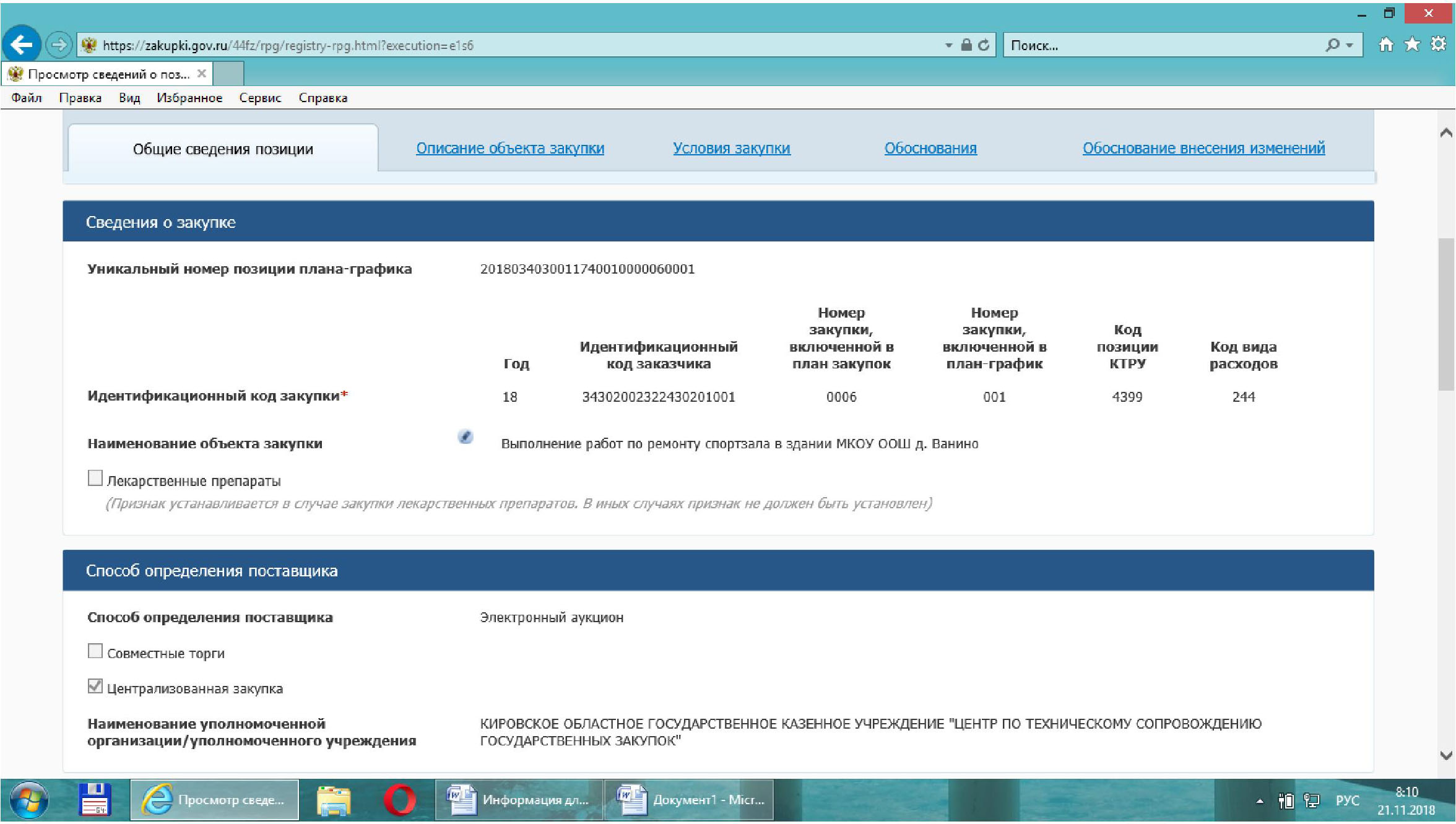Open the Сервис menu
This screenshot has height=824, width=1456.
[x=260, y=98]
